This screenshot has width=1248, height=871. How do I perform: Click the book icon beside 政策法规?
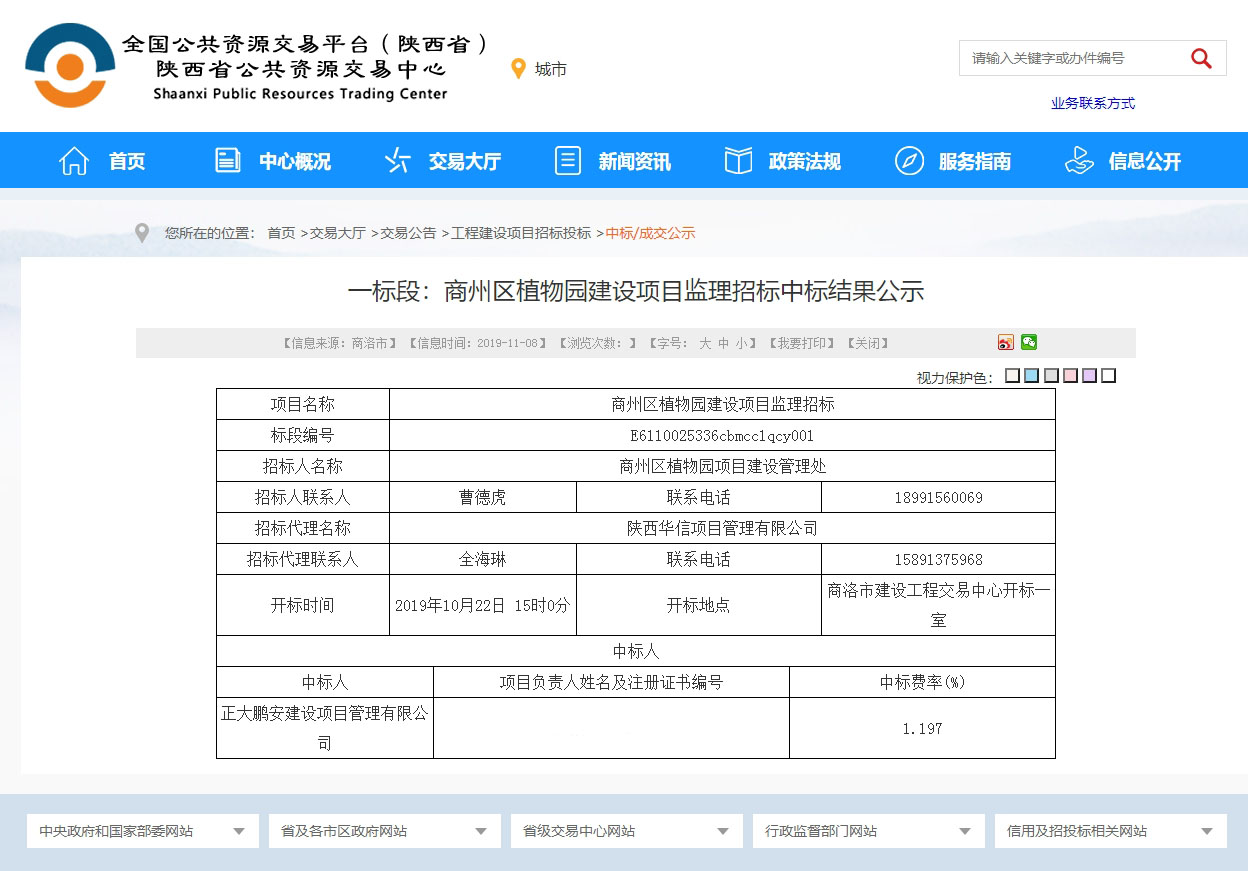pos(738,161)
